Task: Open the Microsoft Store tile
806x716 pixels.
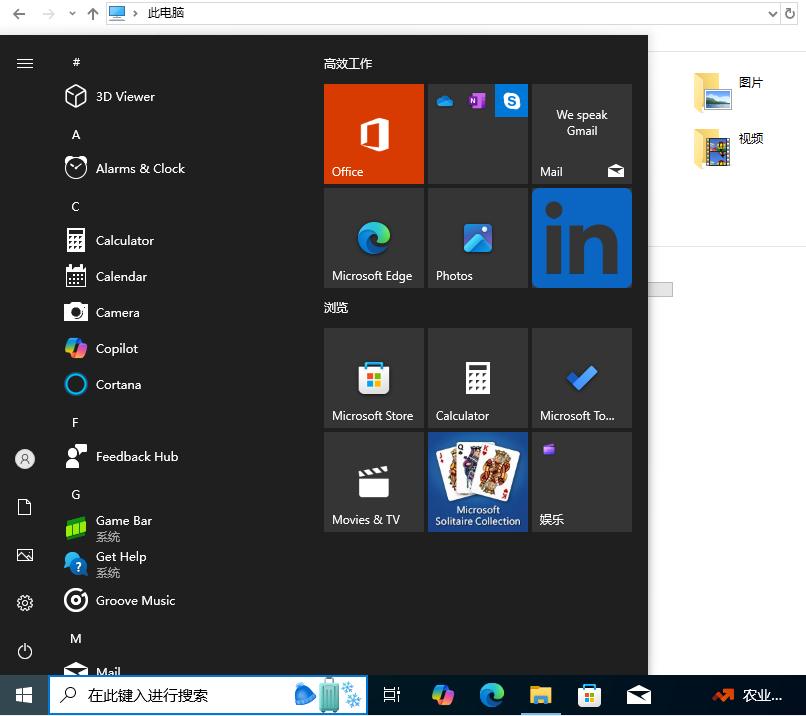Action: (374, 378)
